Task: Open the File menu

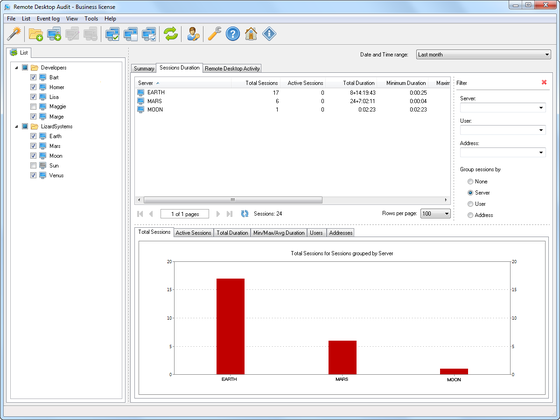Action: [11, 19]
